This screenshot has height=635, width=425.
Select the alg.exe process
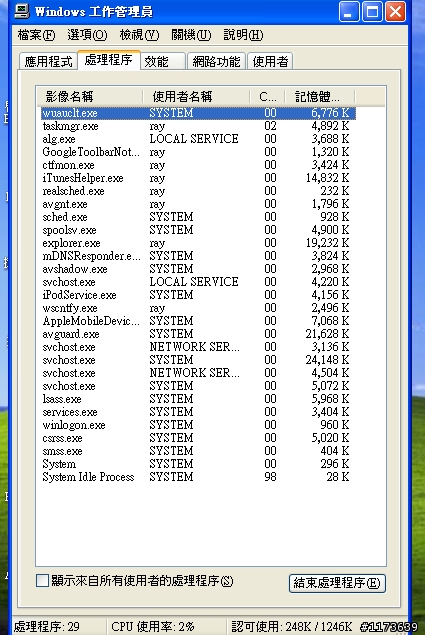198,139
